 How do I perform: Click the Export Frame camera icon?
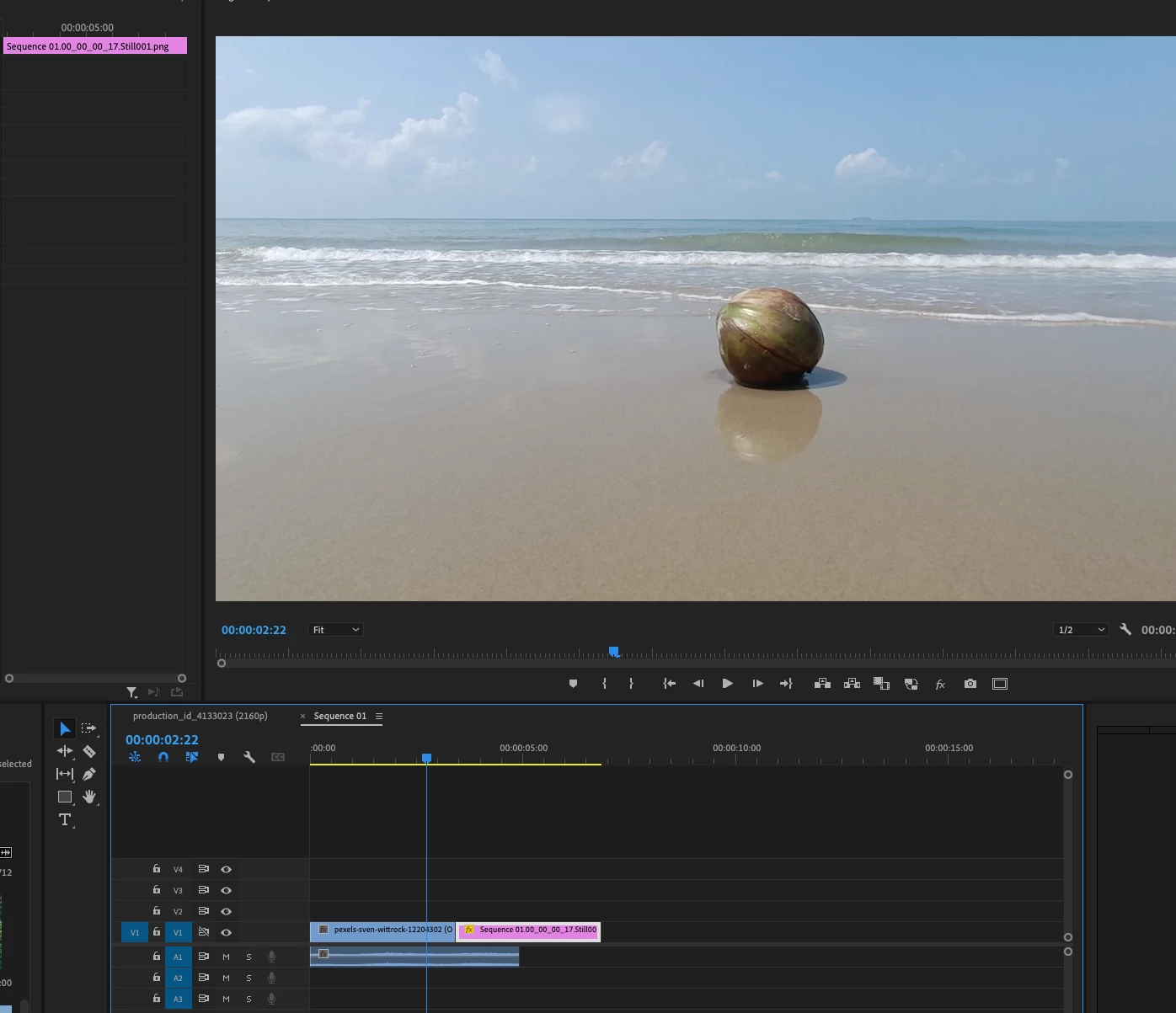[x=970, y=684]
